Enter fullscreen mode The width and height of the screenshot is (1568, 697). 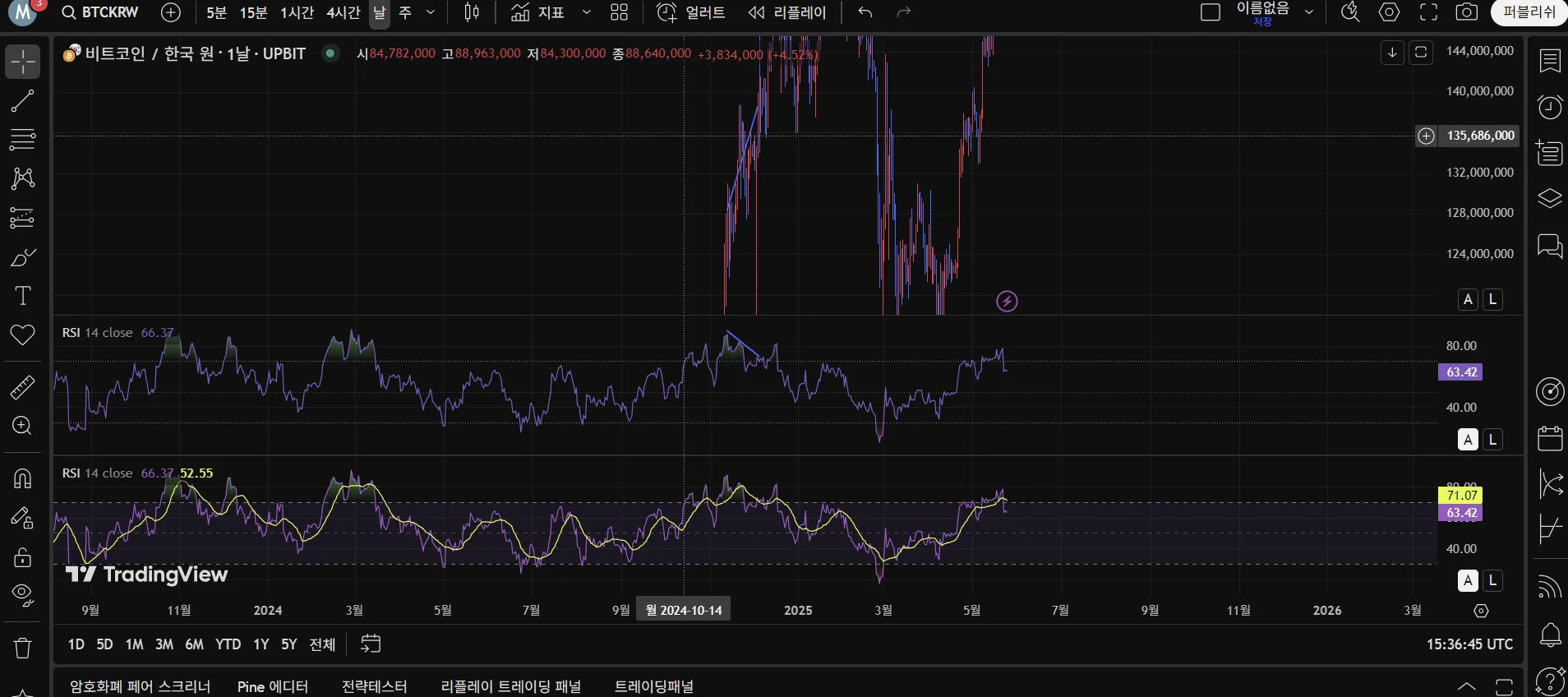click(1428, 12)
